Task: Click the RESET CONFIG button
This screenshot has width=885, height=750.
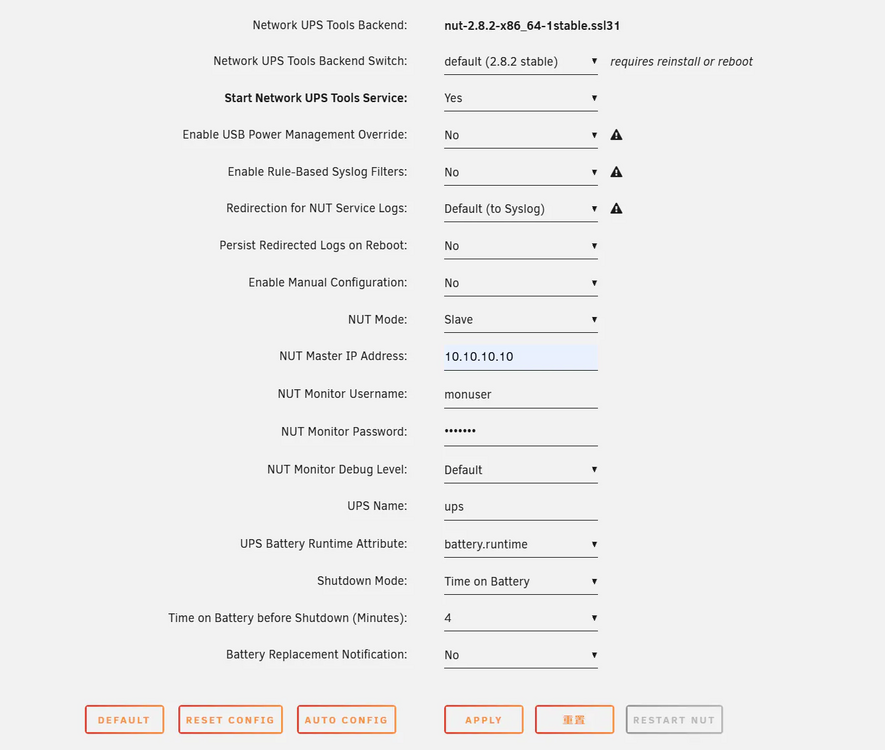Action: tap(230, 720)
